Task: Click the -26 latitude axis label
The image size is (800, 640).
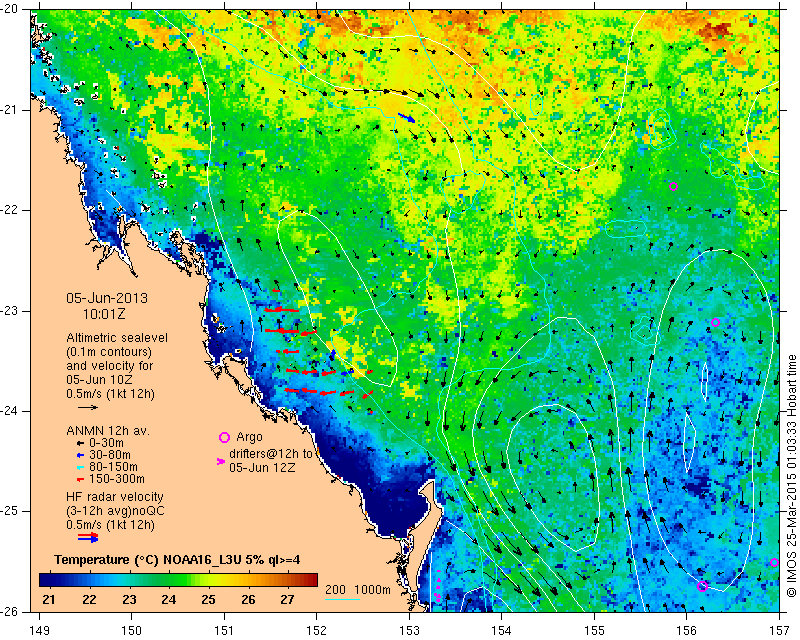Action: click(9, 611)
